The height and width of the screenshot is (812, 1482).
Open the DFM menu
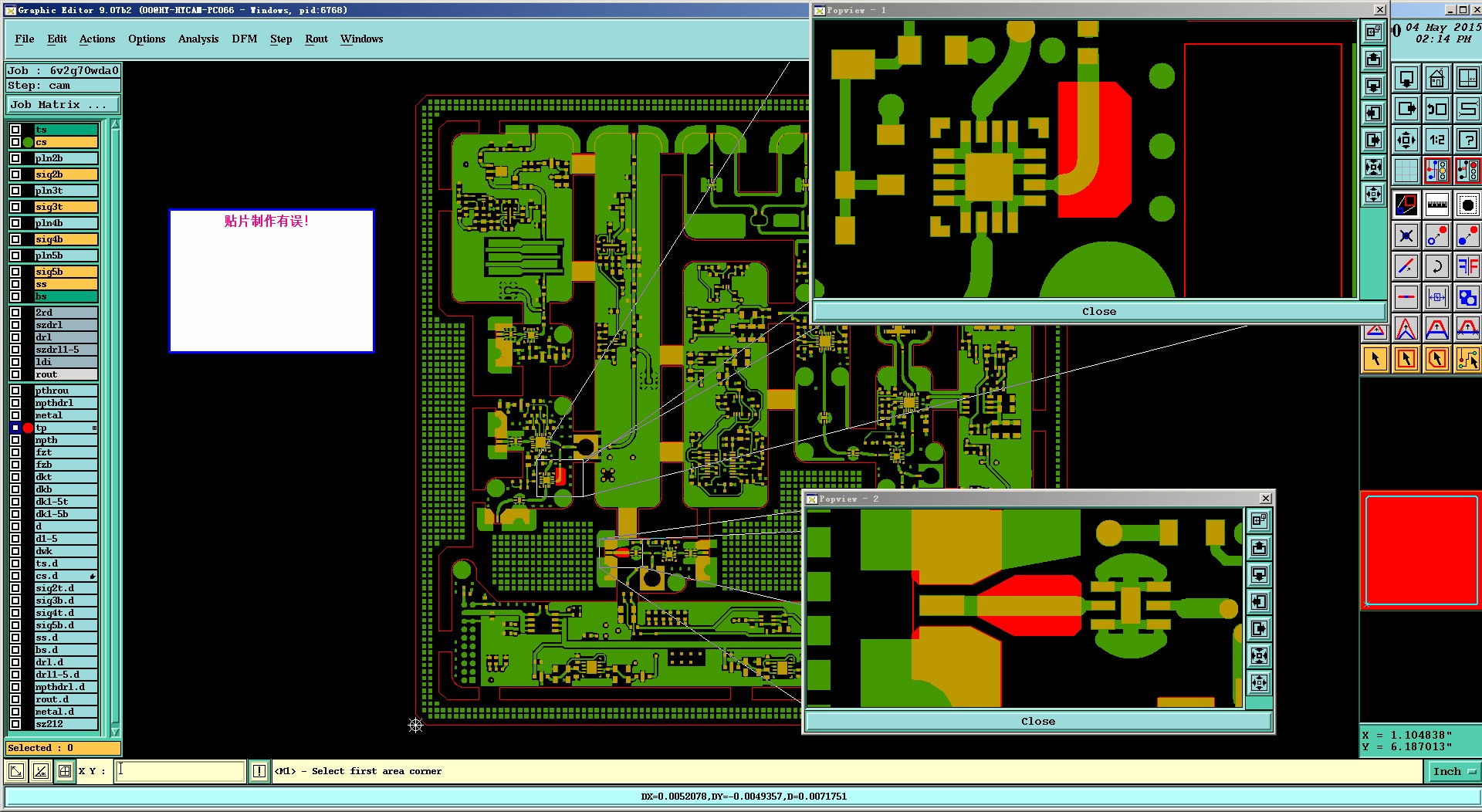click(x=244, y=39)
